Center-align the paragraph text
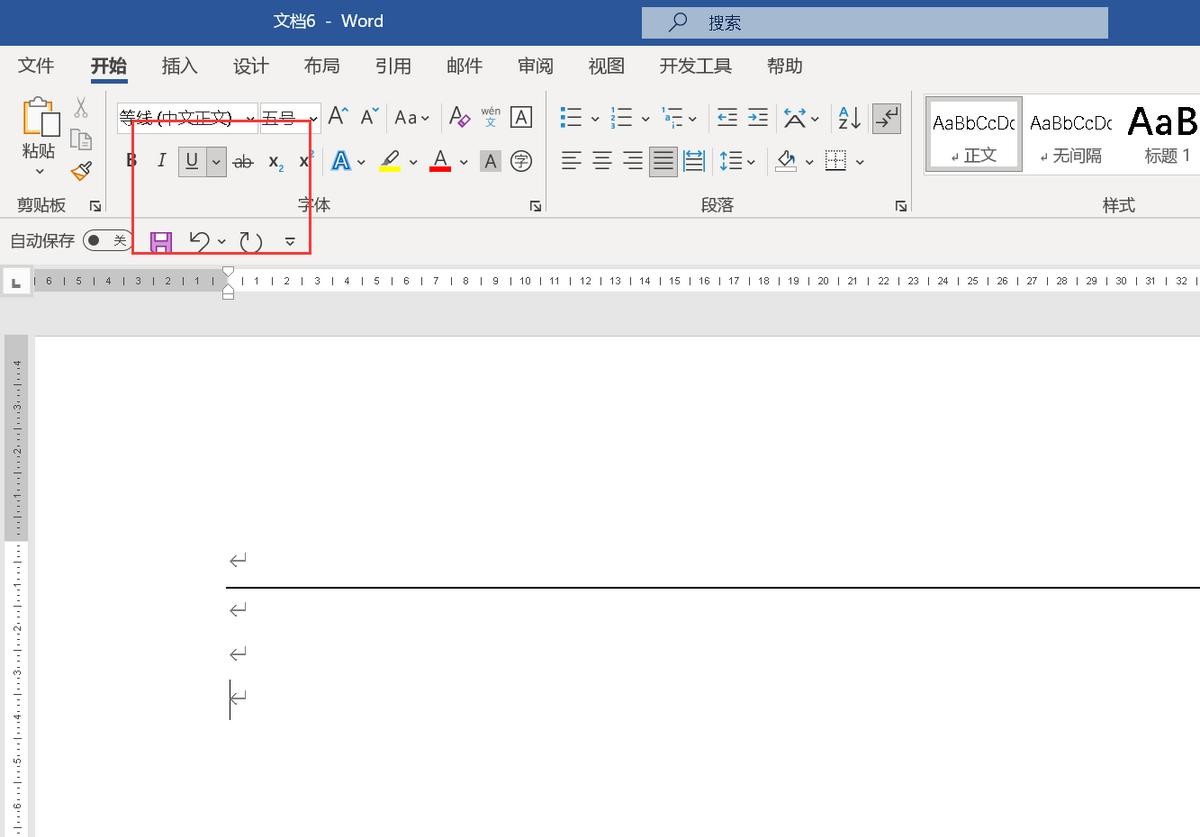 coord(602,161)
